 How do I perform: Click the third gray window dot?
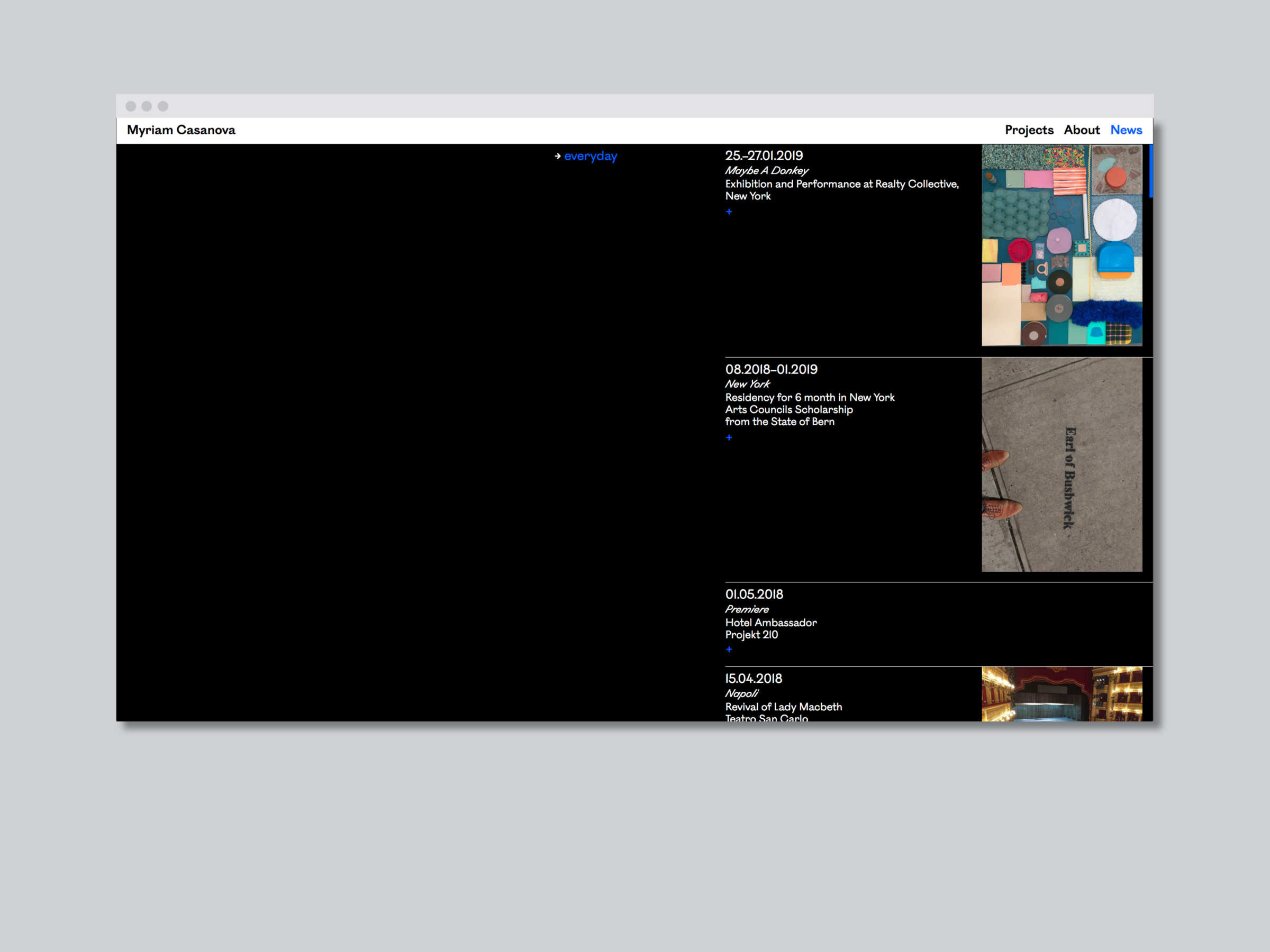tap(163, 106)
